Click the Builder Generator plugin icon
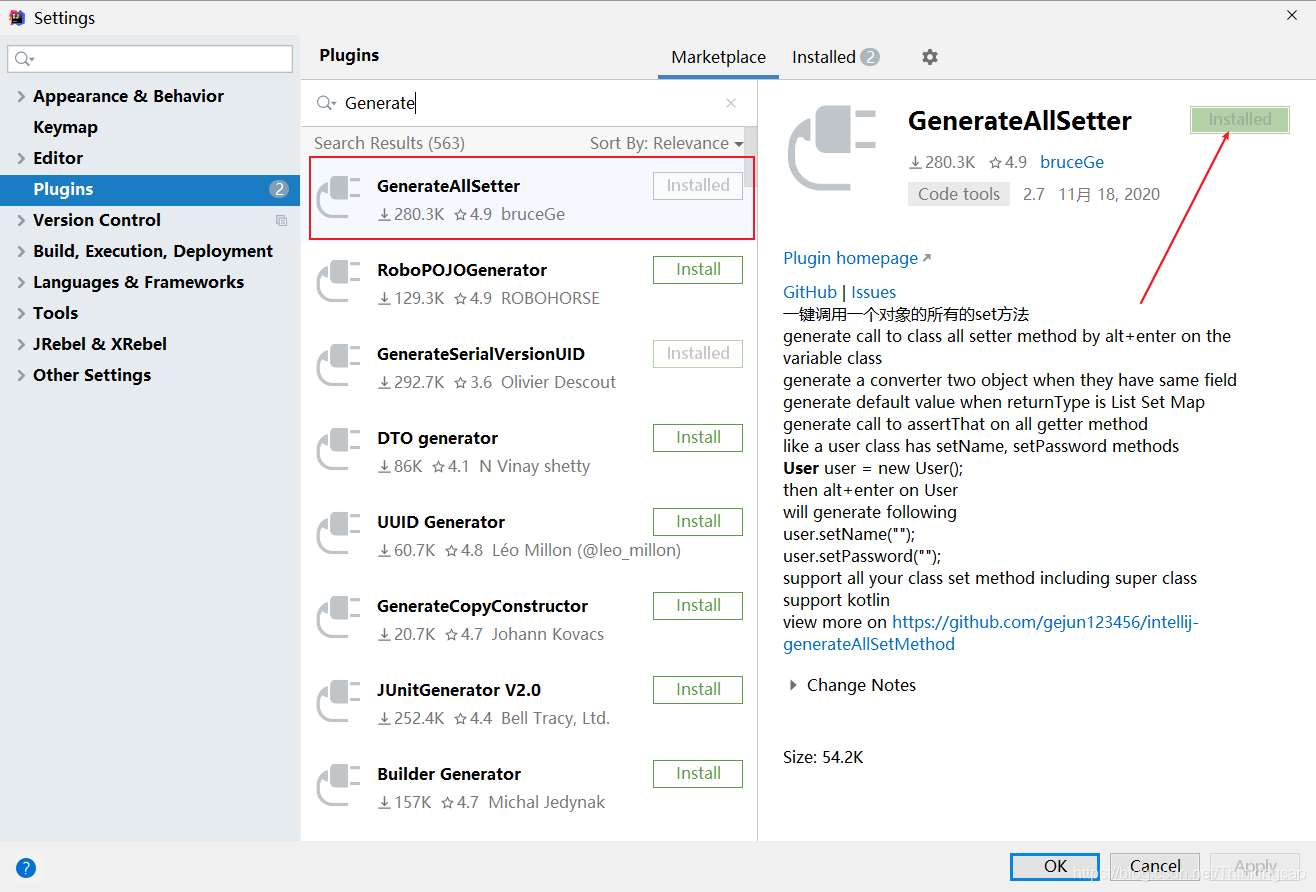Image resolution: width=1316 pixels, height=892 pixels. click(x=338, y=786)
